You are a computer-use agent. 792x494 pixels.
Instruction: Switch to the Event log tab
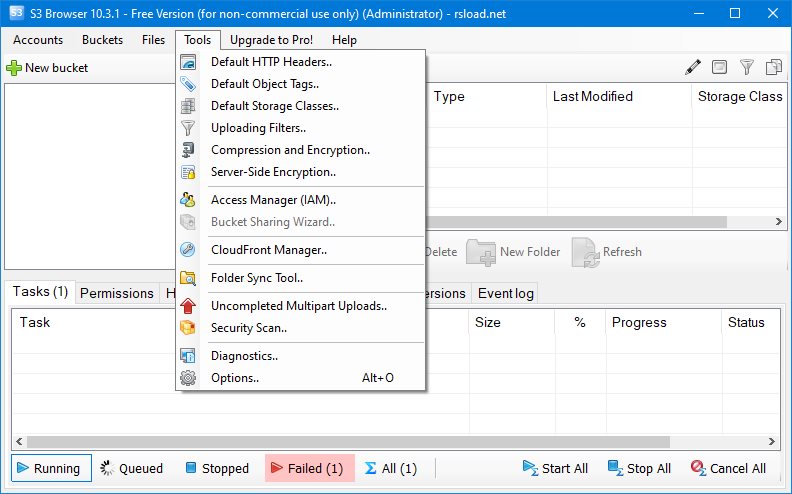506,293
